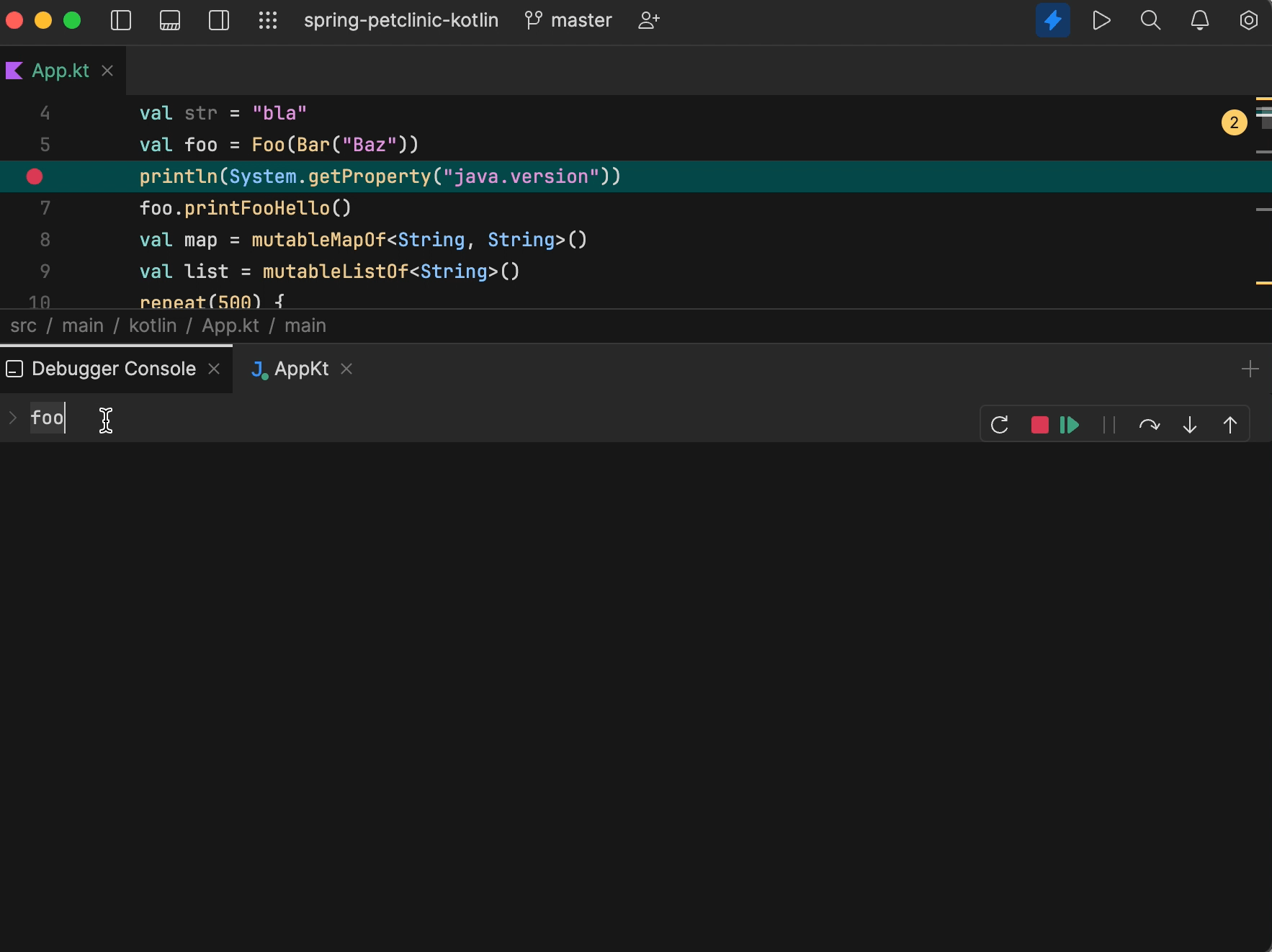Stop the debug session
The width and height of the screenshot is (1272, 952).
1039,425
